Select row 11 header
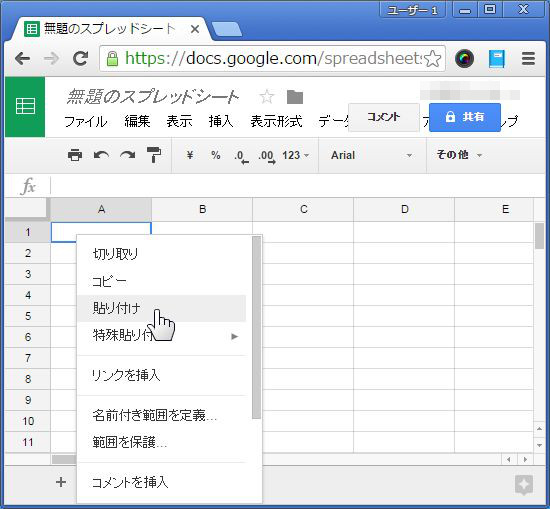The height and width of the screenshot is (509, 550). (x=28, y=442)
